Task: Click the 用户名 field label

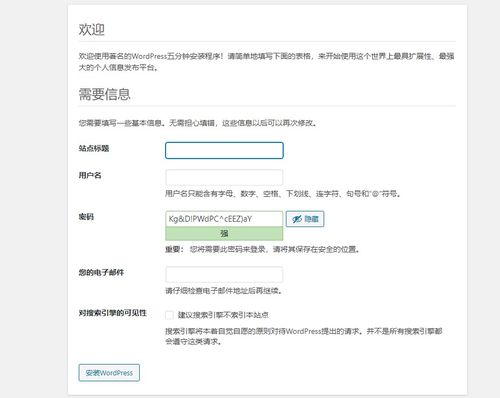Action: 90,175
